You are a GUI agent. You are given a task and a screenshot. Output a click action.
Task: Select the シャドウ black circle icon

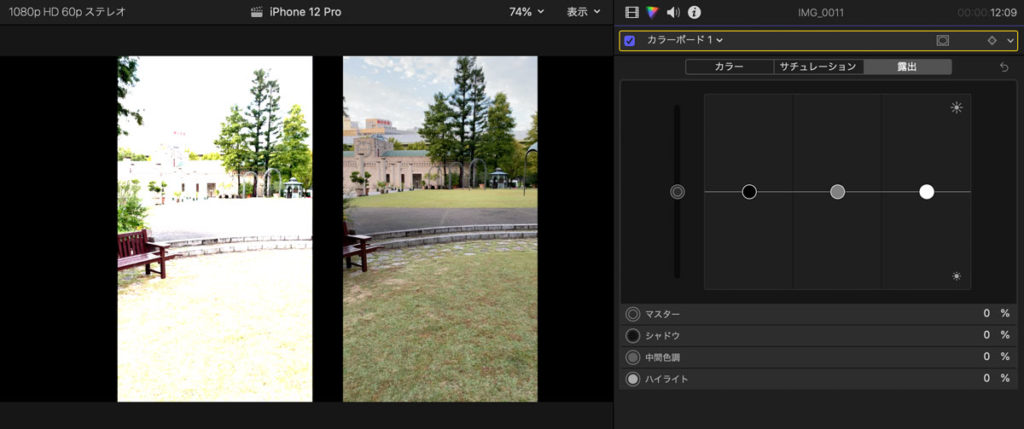[632, 336]
